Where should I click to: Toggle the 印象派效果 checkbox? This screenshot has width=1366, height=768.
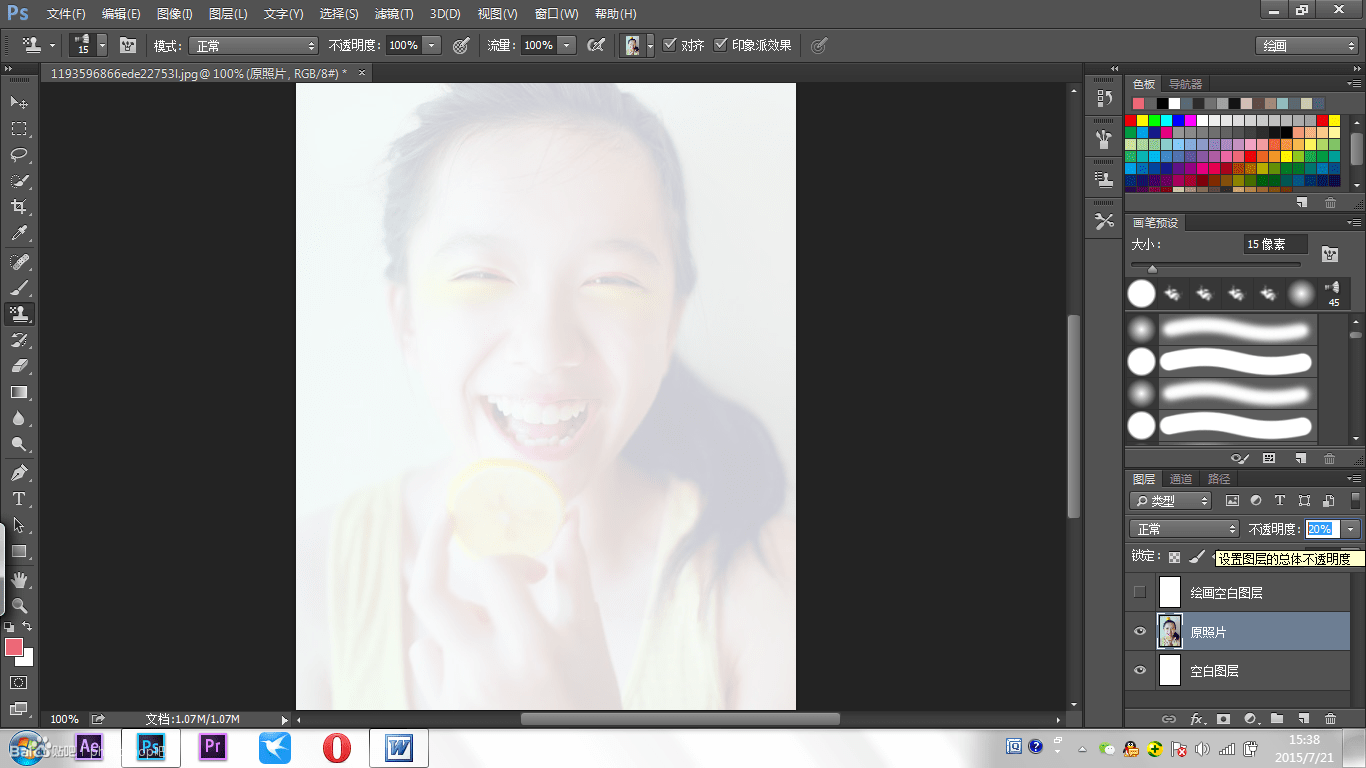720,45
